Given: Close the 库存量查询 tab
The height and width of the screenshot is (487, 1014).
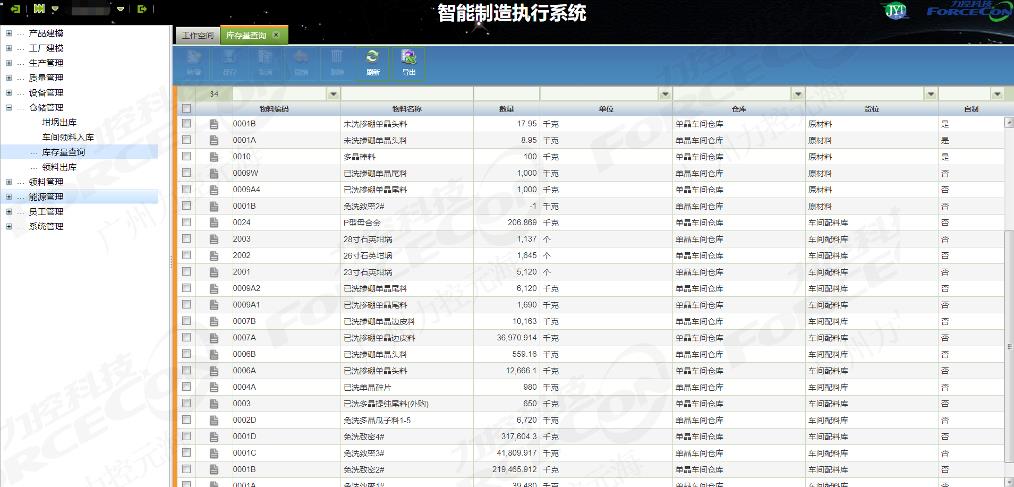Looking at the screenshot, I should tap(276, 35).
